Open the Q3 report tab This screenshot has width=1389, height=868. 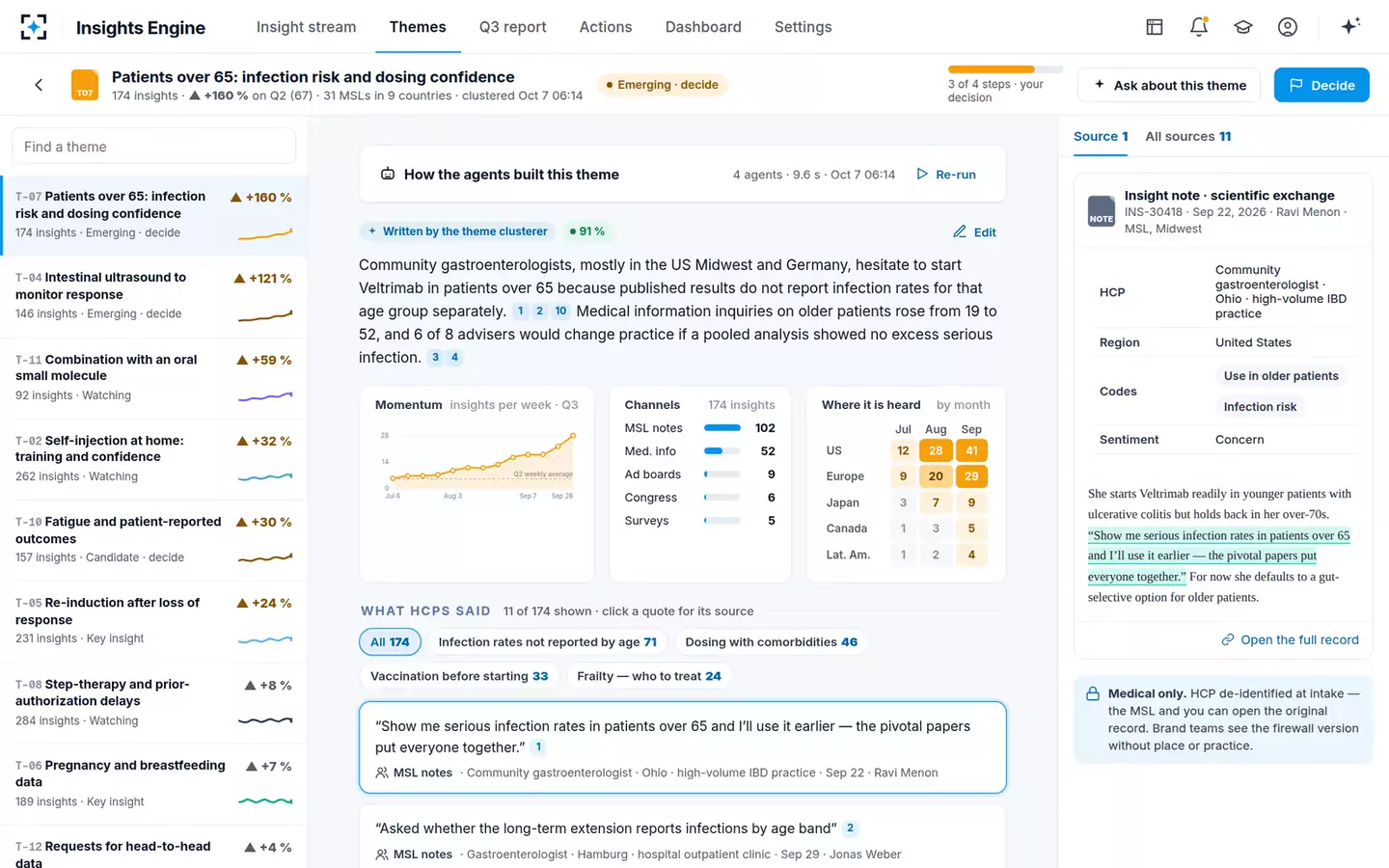pos(512,27)
